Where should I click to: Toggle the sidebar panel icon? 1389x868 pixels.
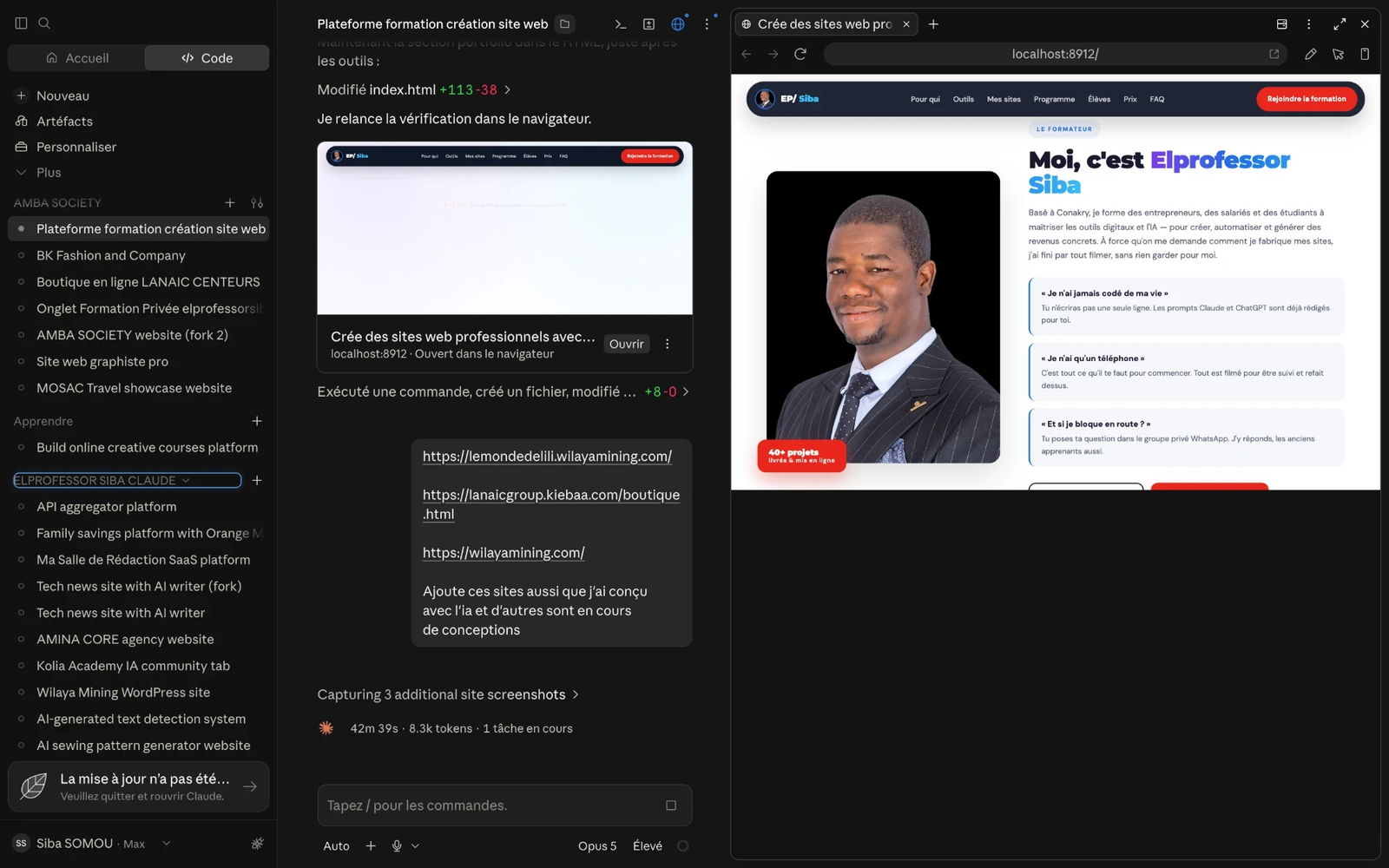[21, 23]
